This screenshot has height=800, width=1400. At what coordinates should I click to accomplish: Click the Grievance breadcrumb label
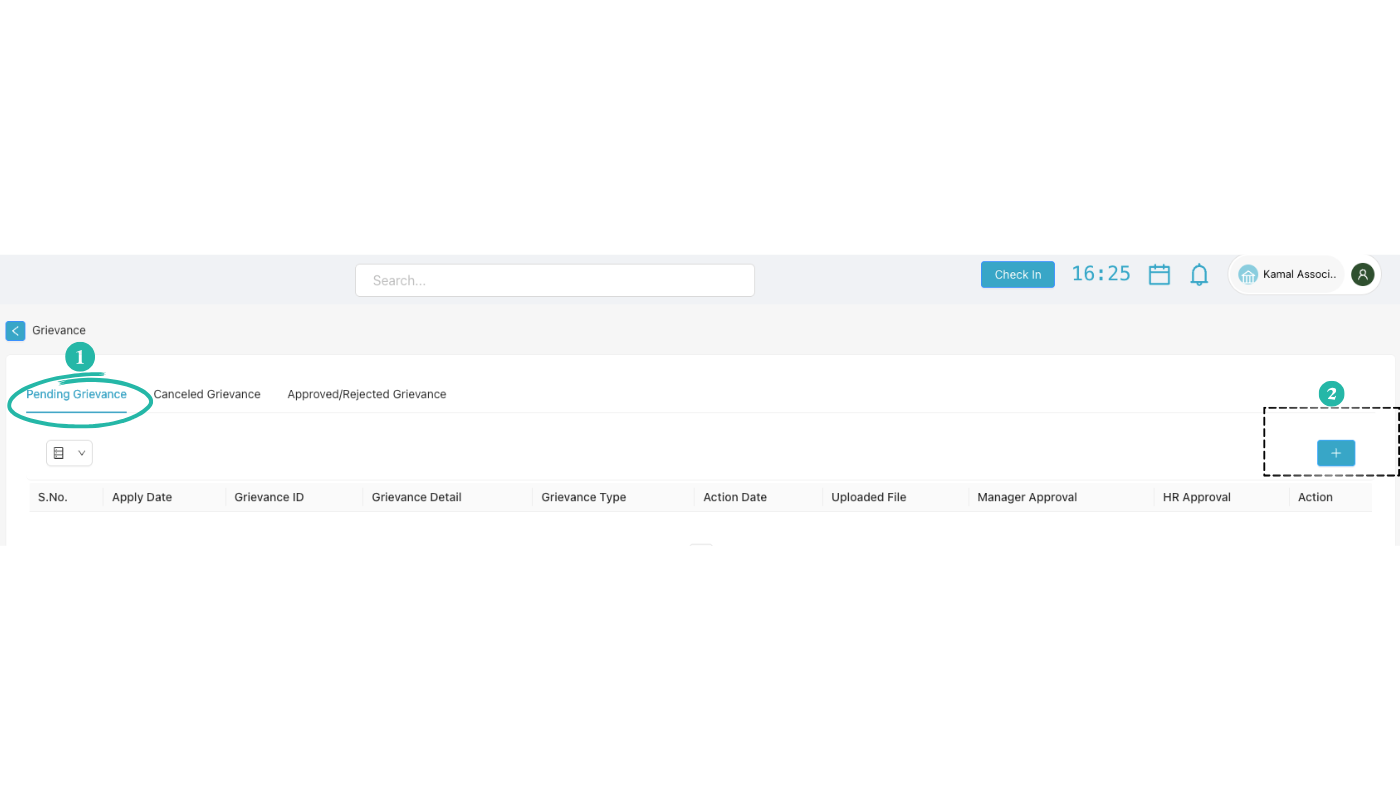tap(58, 330)
